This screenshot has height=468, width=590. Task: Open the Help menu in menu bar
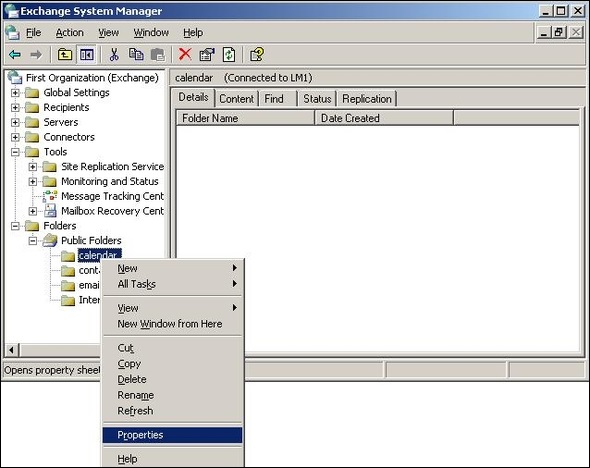193,33
